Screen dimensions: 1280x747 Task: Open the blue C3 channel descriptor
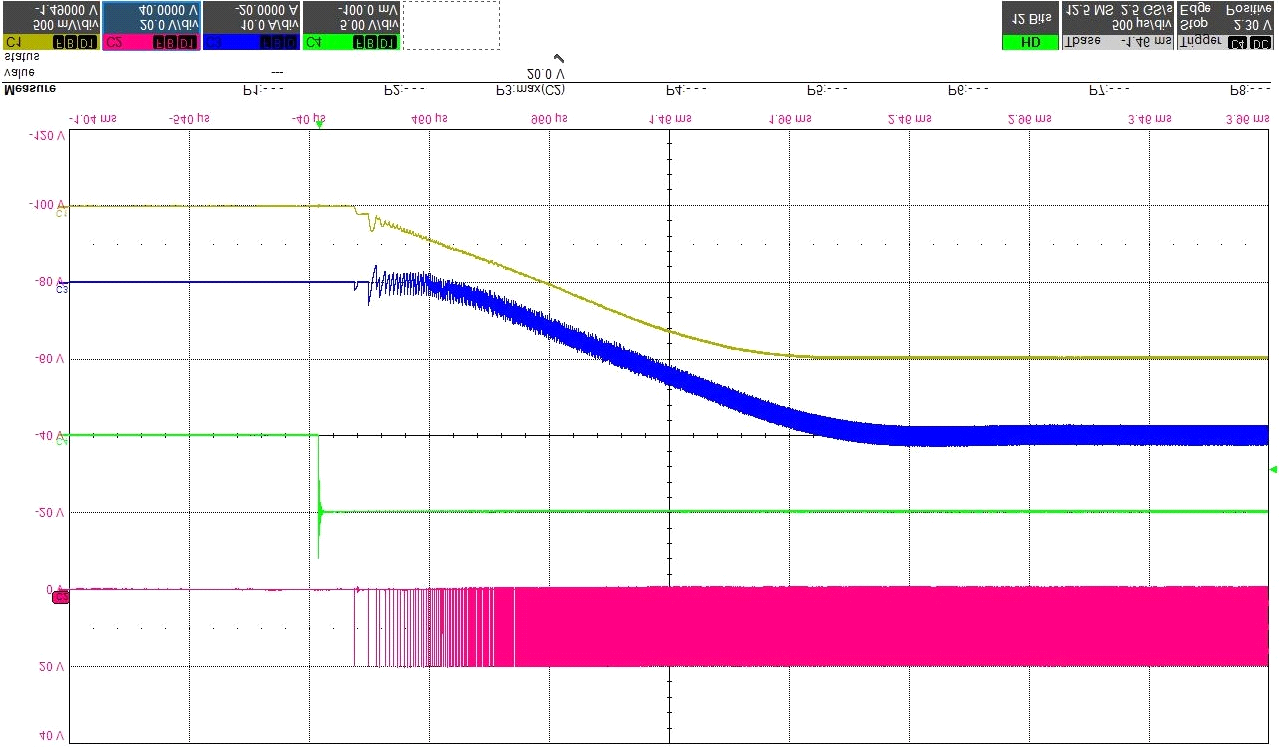click(250, 25)
